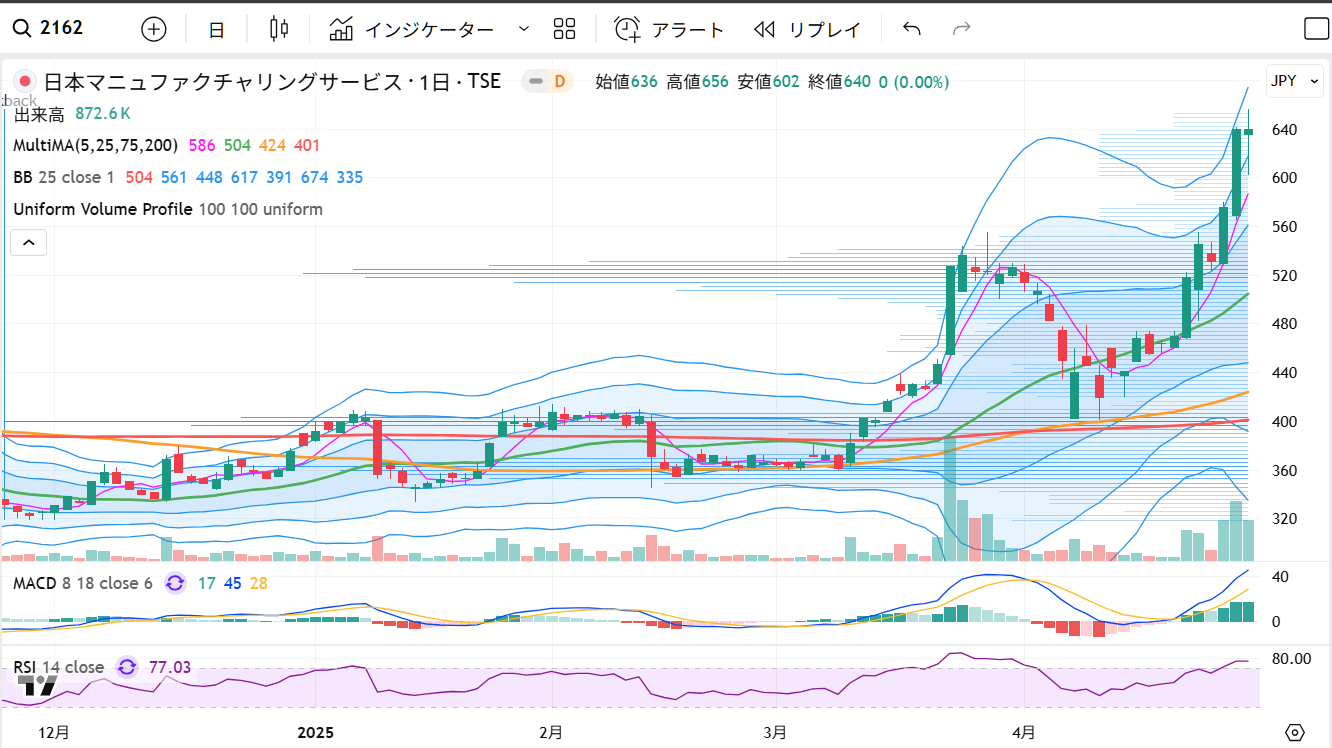Redo the last chart action

tap(962, 29)
